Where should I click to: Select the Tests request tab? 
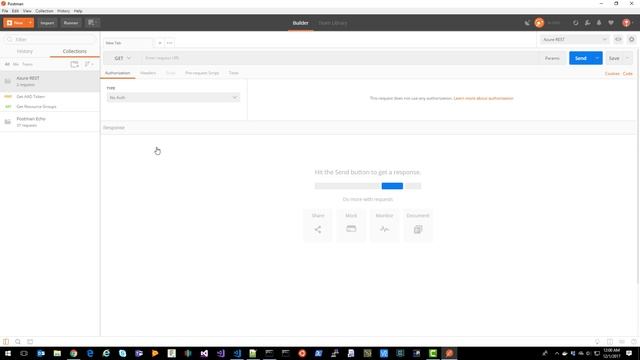tap(233, 73)
